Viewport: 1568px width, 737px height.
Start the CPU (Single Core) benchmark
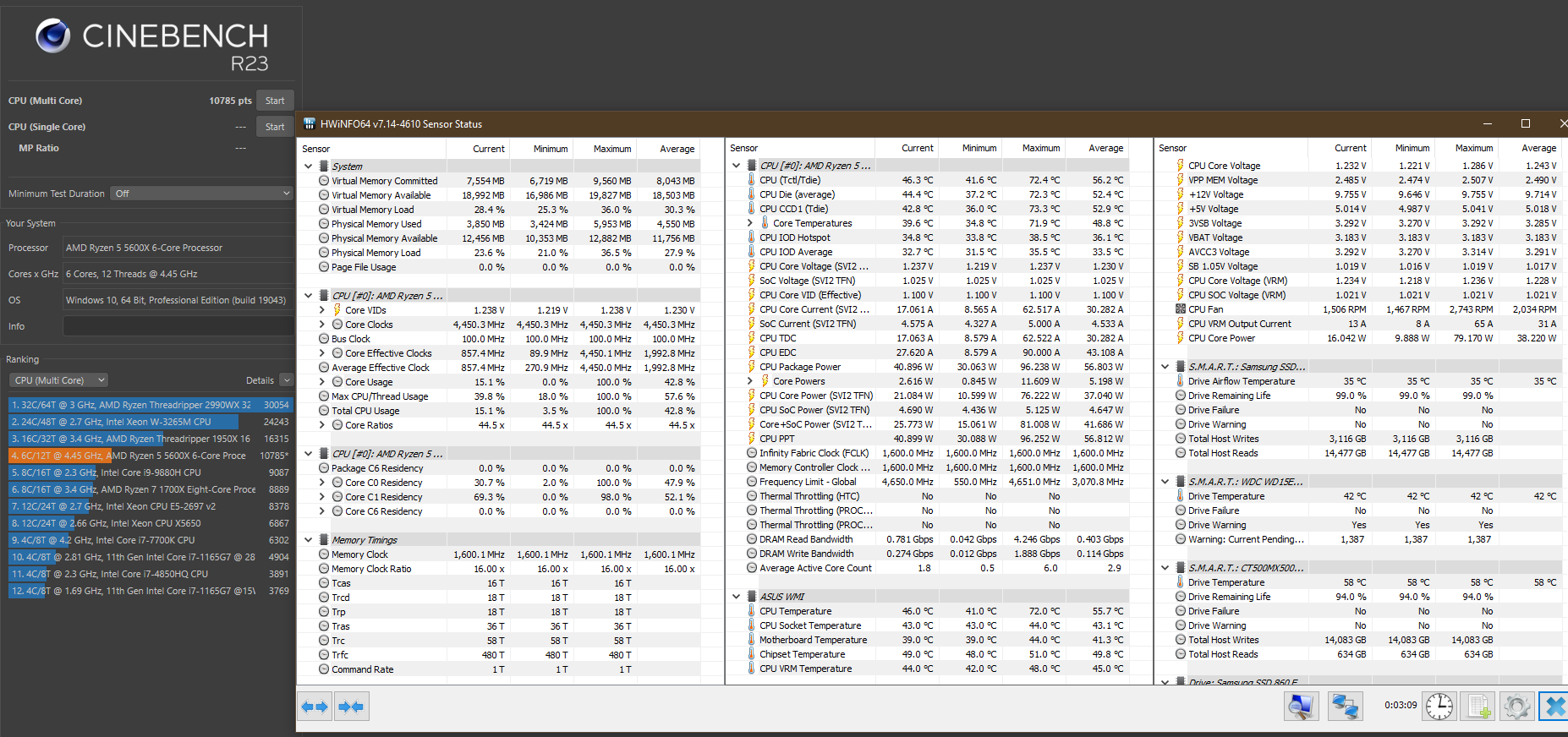(275, 127)
